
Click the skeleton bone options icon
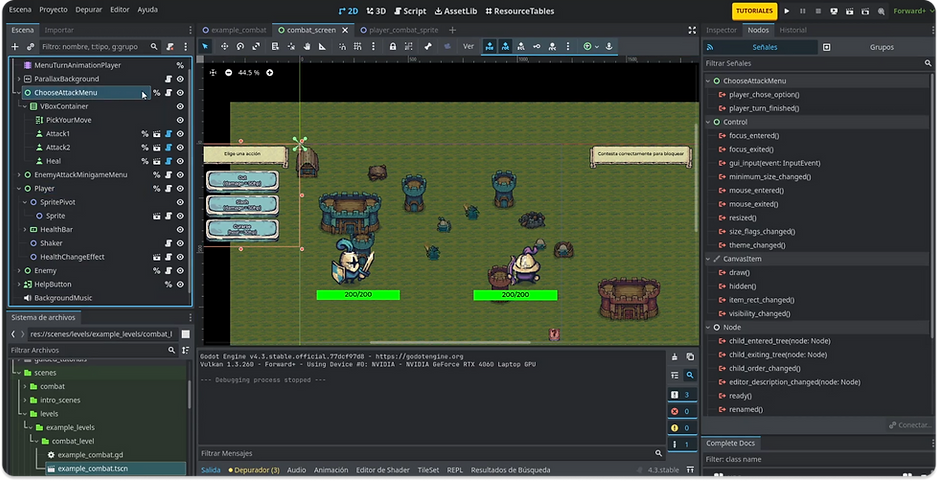pyautogui.click(x=428, y=47)
